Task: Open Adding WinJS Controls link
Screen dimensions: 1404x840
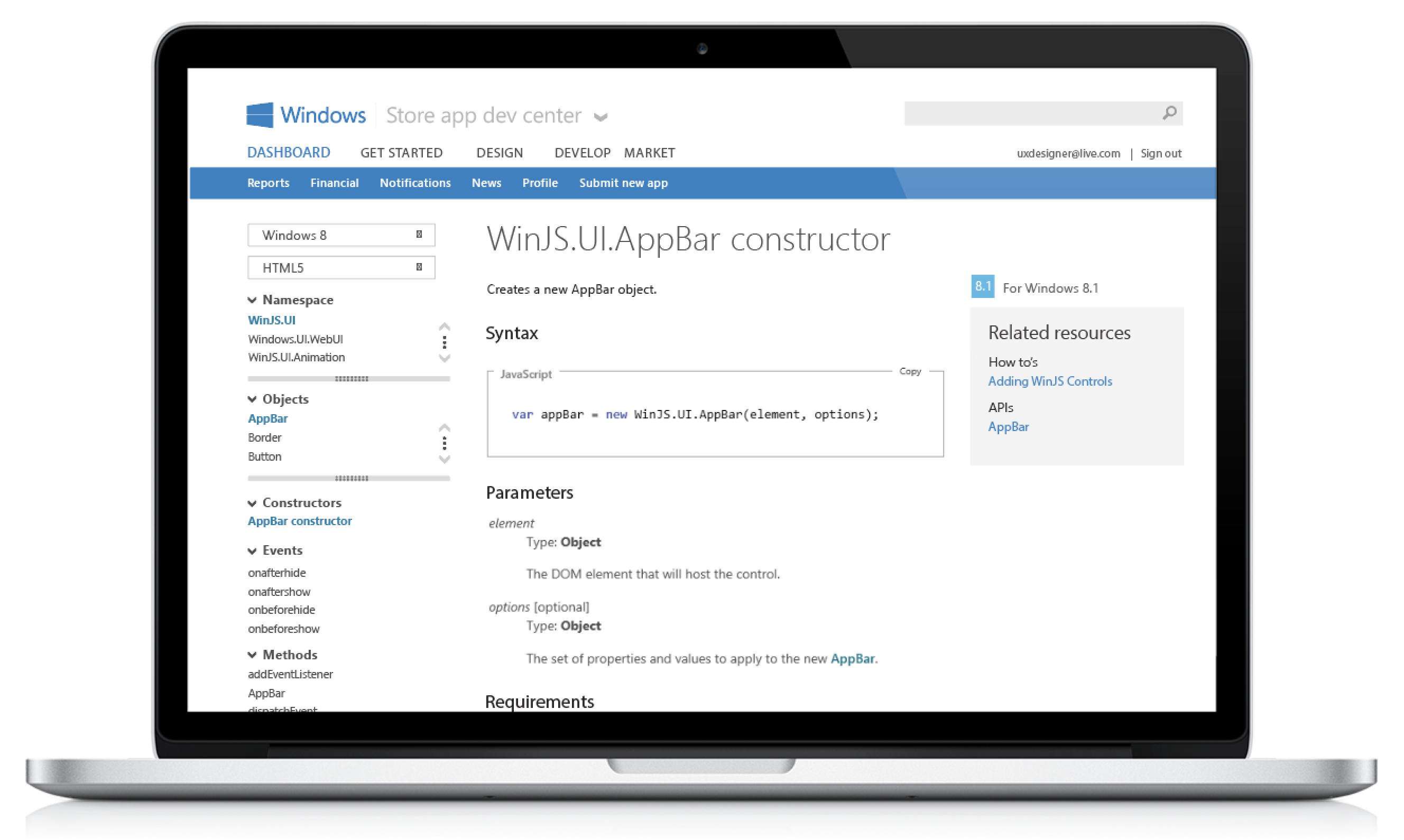Action: [1049, 381]
